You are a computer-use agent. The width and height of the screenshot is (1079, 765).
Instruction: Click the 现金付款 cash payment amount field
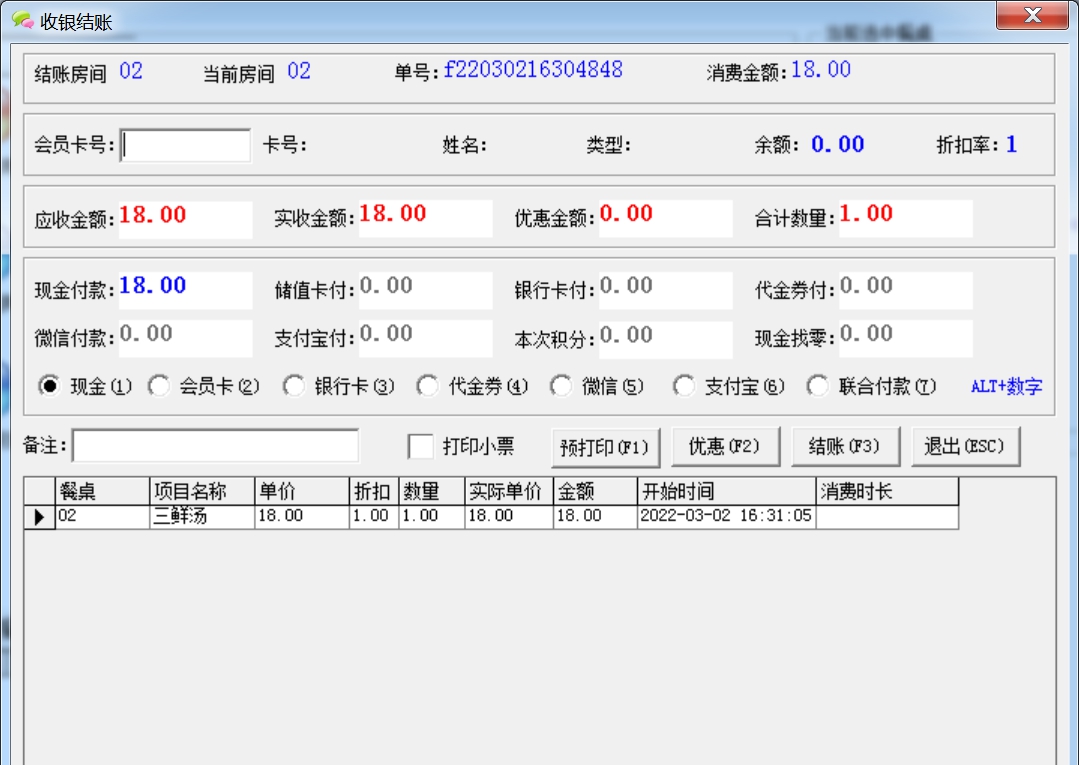click(185, 289)
